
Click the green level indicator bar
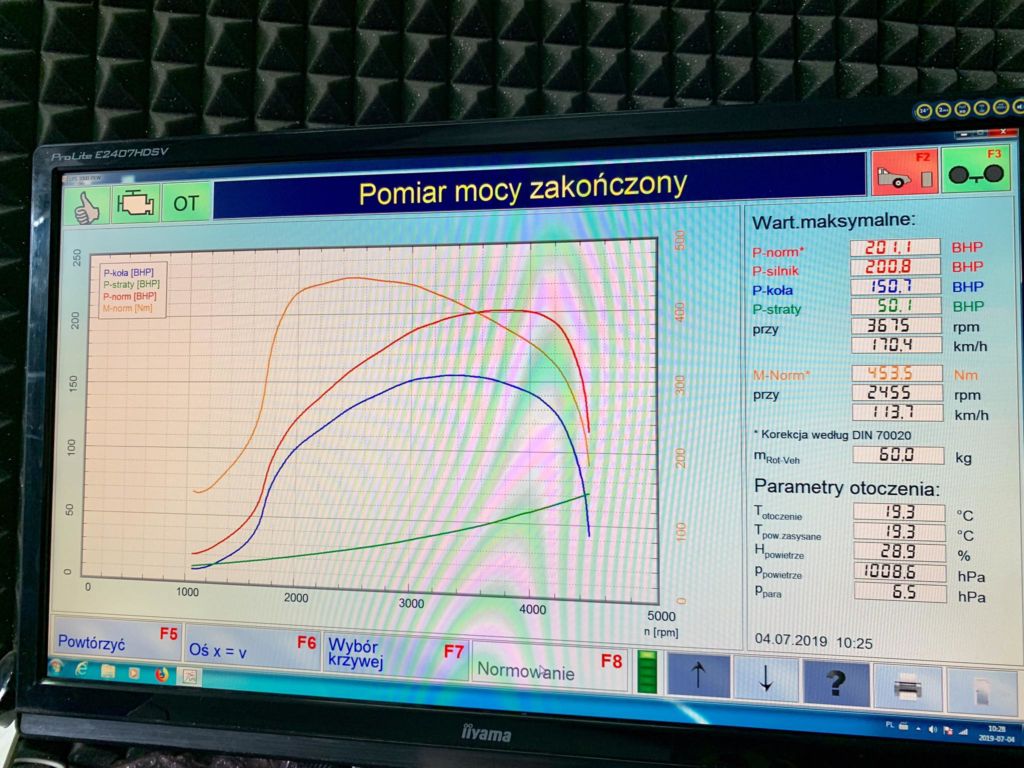(x=647, y=672)
